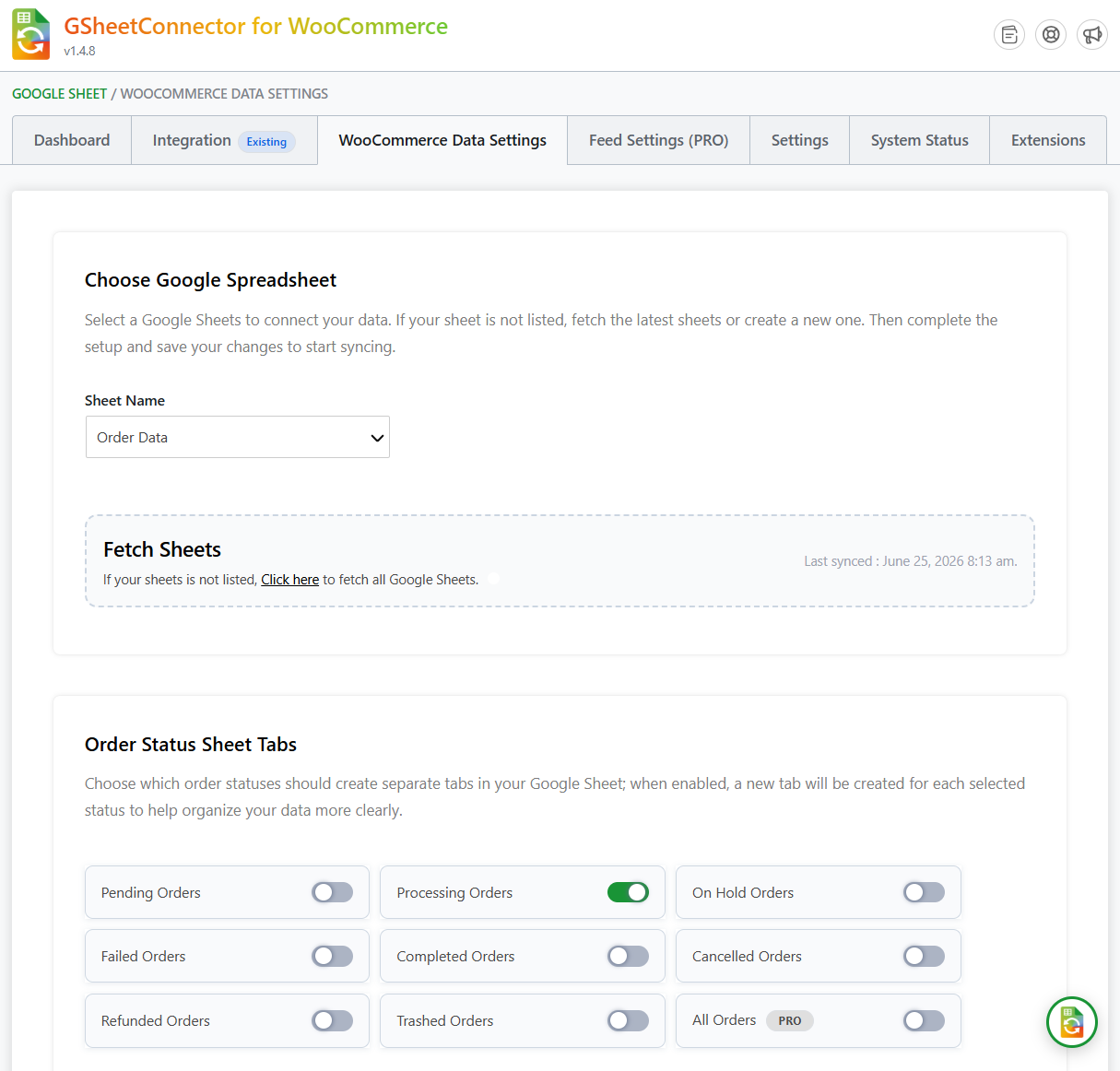The image size is (1120, 1071).
Task: Click the Existing badge on Integration
Action: tap(266, 142)
